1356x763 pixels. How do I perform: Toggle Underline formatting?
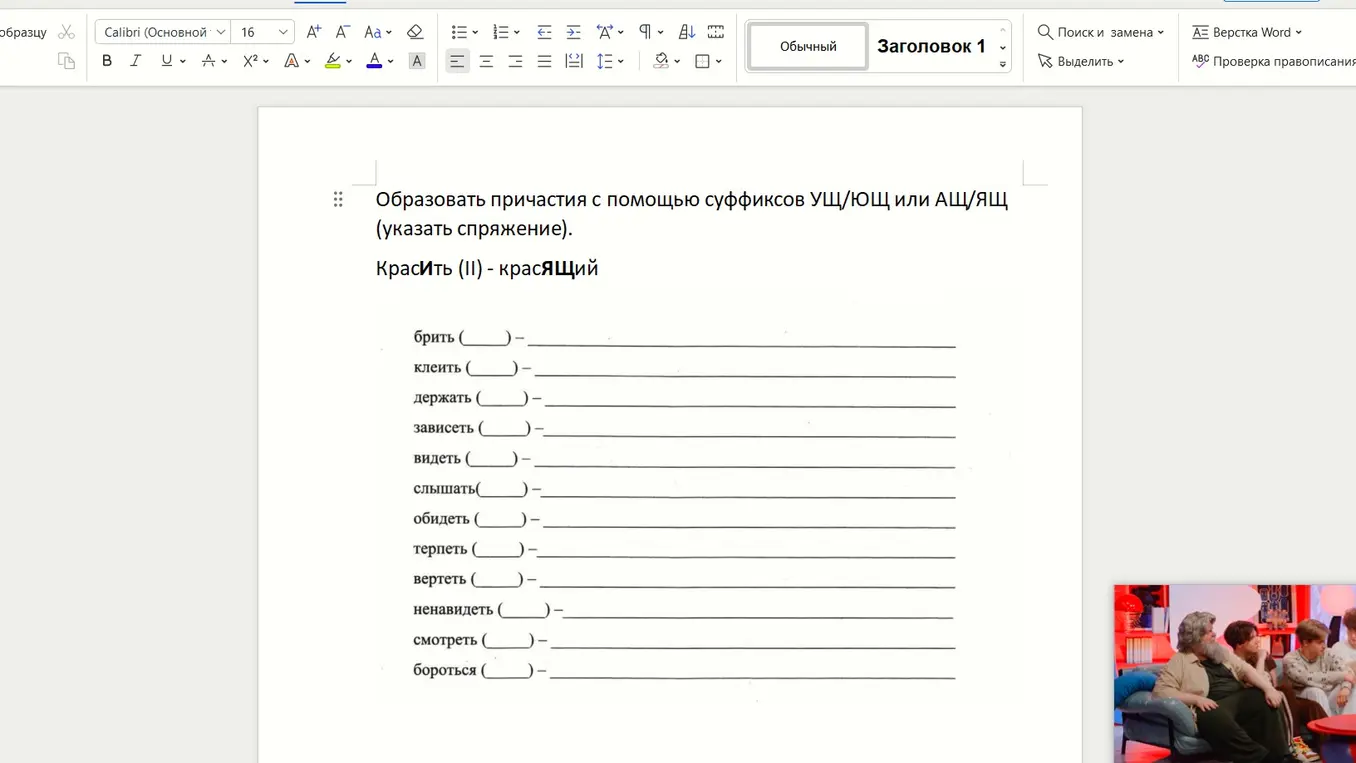coord(166,61)
